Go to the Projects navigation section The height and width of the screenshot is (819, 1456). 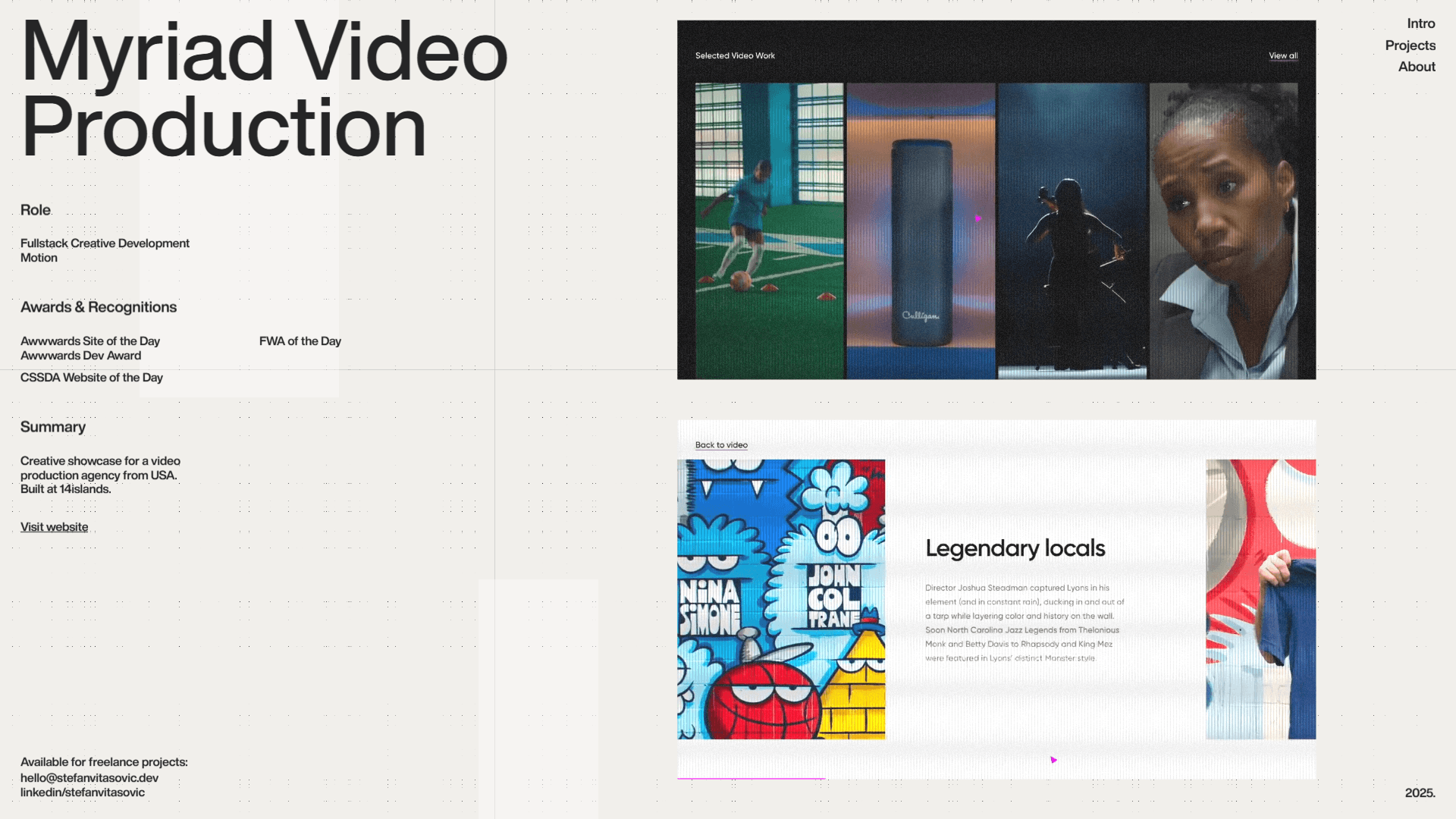tap(1410, 45)
